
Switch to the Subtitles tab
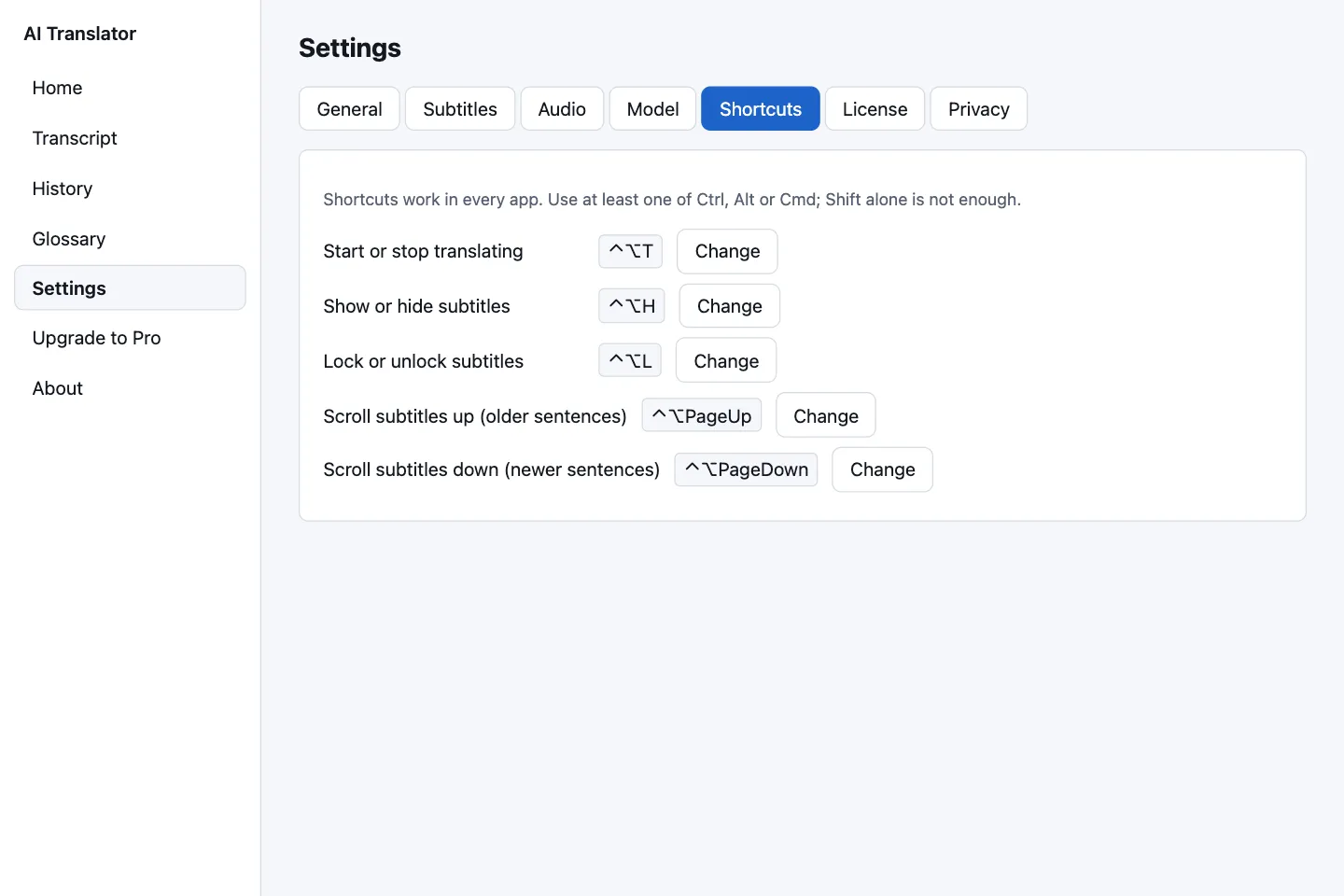460,109
